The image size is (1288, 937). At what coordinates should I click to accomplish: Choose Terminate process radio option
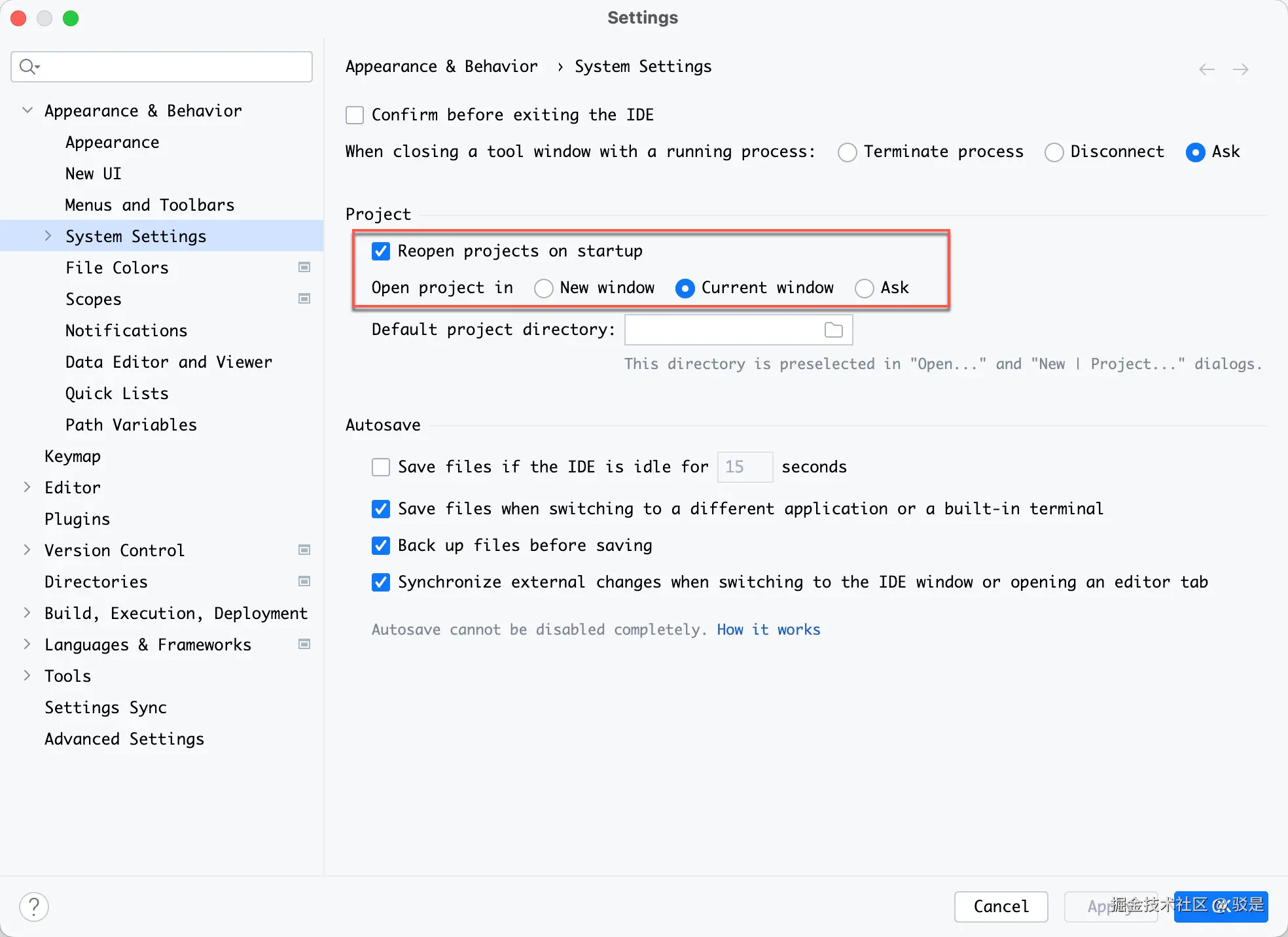click(847, 152)
